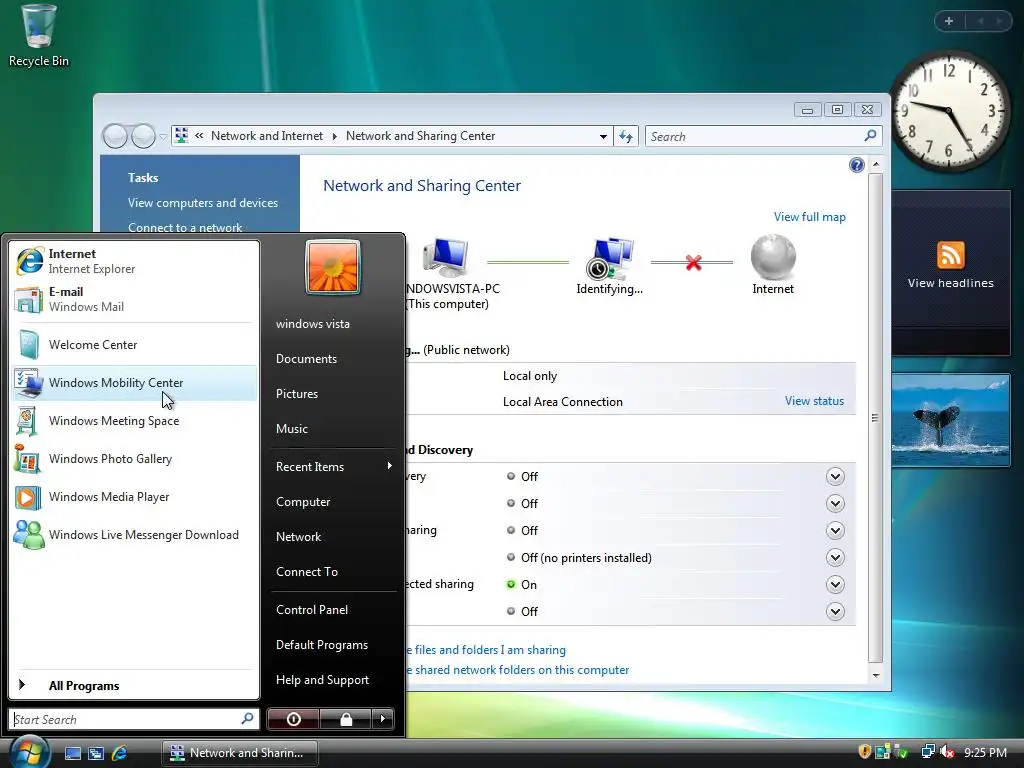
Task: Click the security shield tray icon
Action: [865, 752]
